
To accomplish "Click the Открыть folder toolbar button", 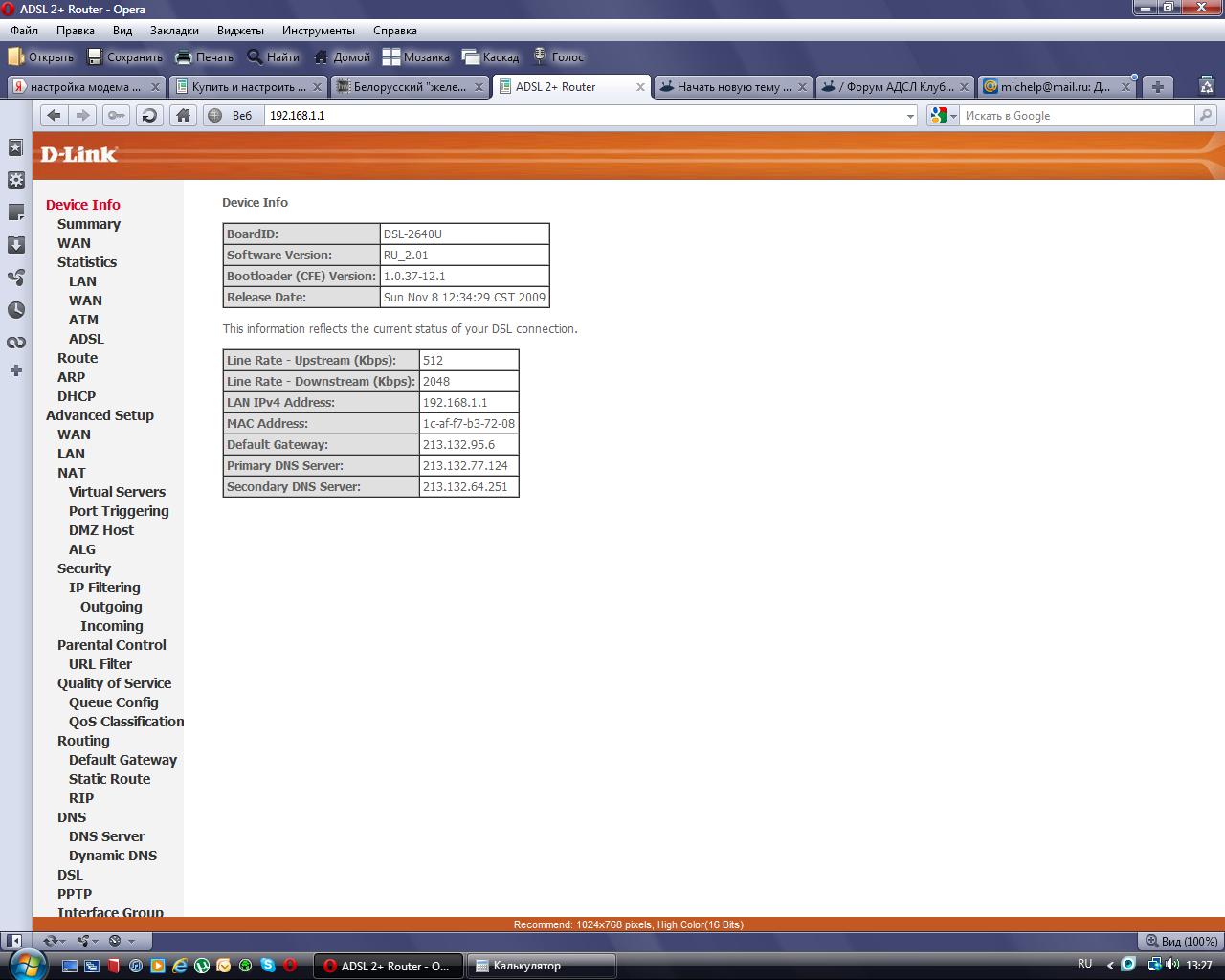I will (x=41, y=57).
